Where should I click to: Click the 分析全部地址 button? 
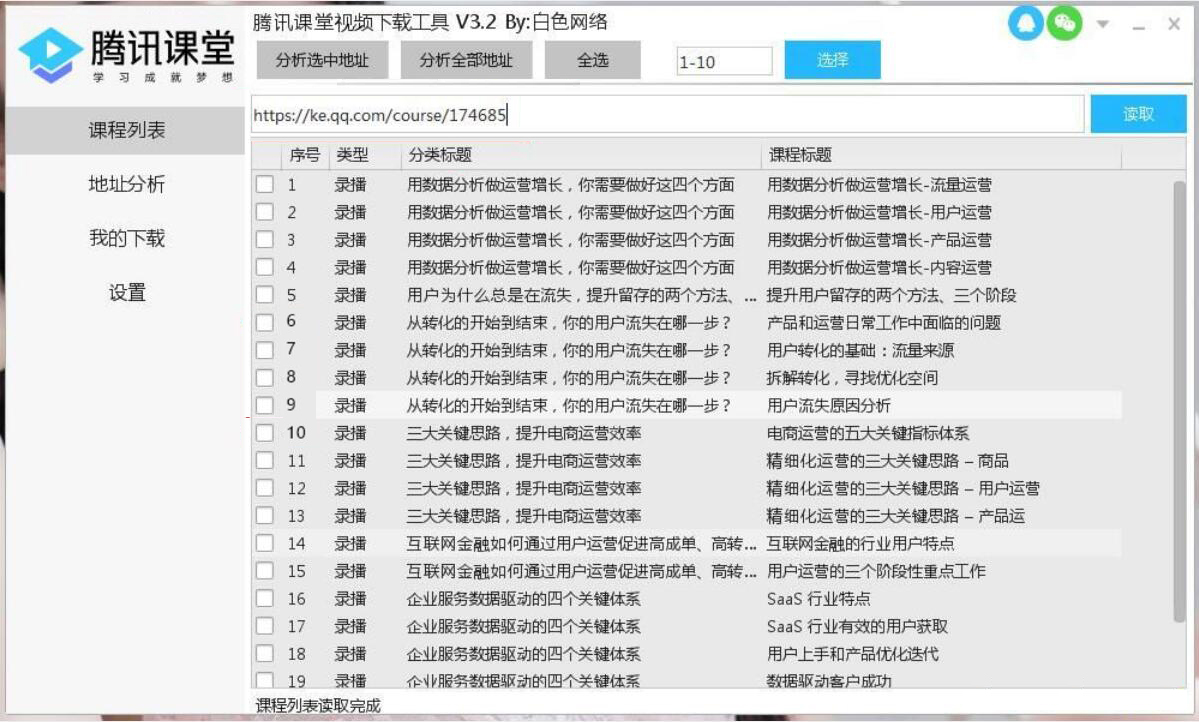465,60
